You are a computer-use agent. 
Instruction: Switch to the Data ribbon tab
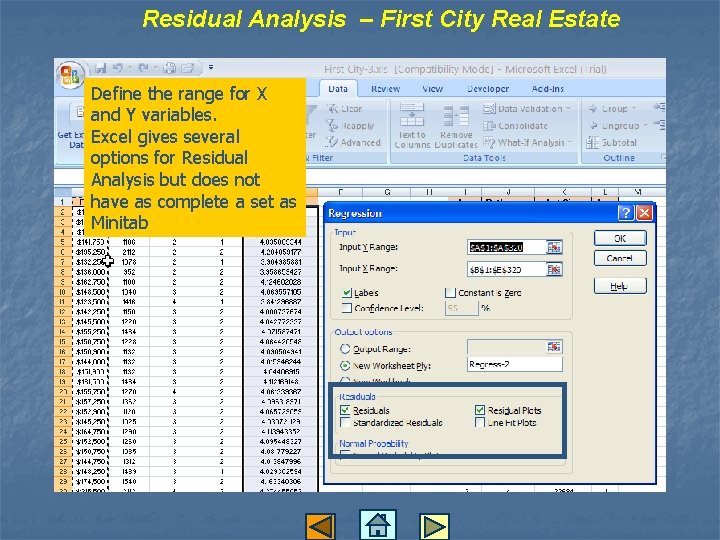point(338,89)
